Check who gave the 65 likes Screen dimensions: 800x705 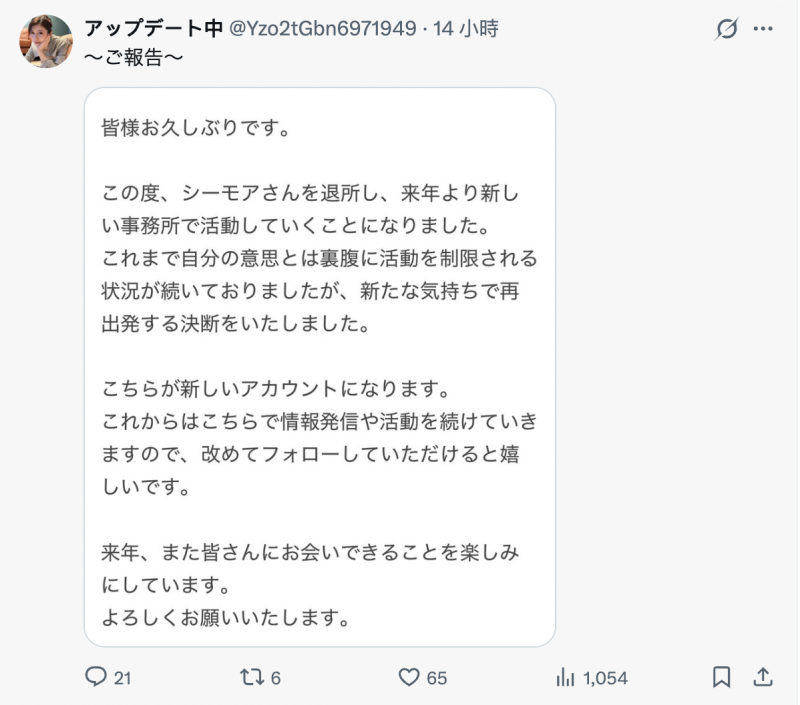(437, 677)
